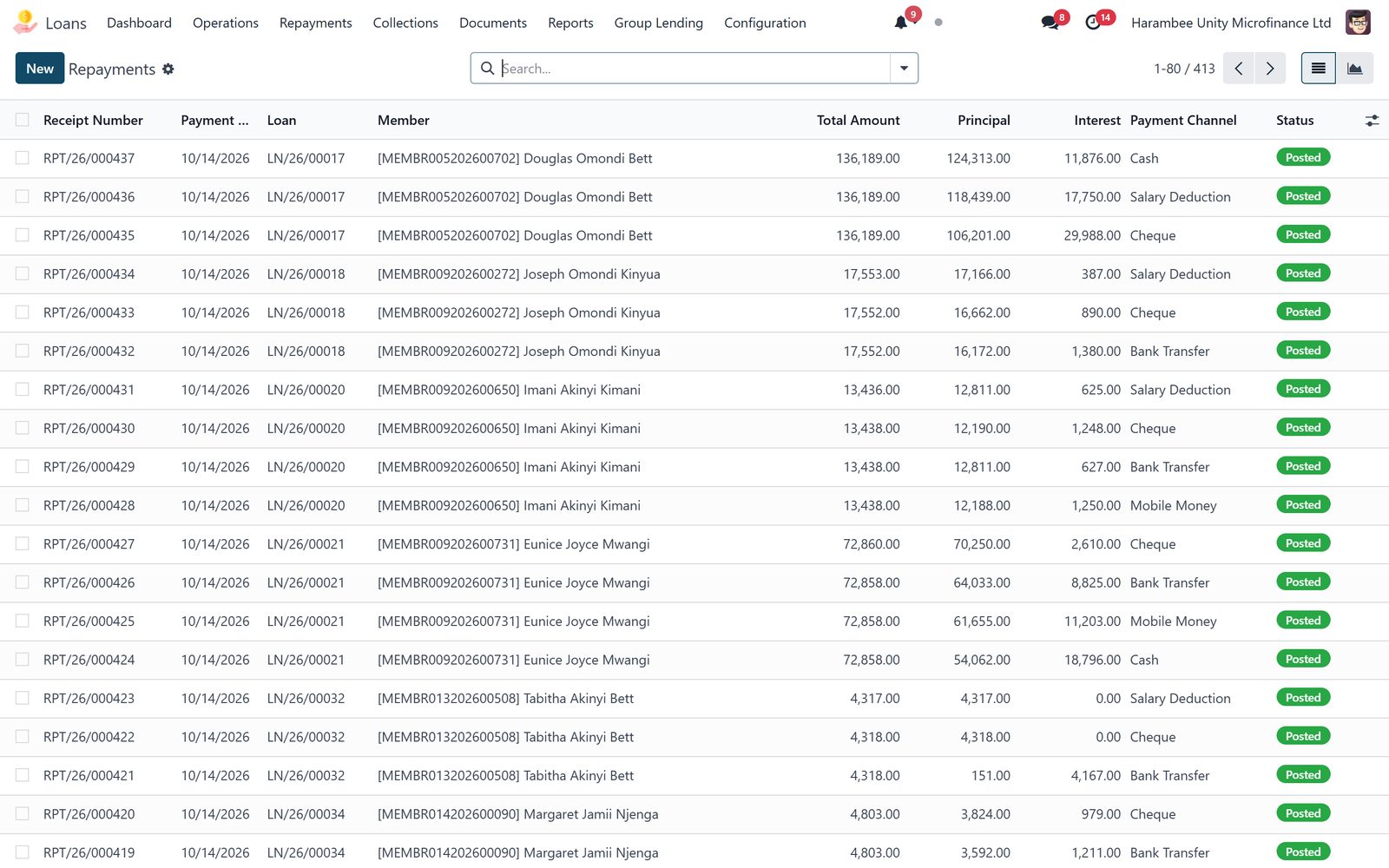Open optional columns settings icon
The image size is (1389, 868).
pyautogui.click(x=1372, y=121)
